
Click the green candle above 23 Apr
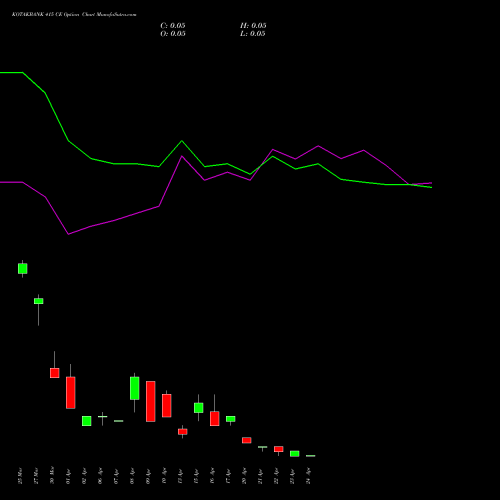[295, 454]
